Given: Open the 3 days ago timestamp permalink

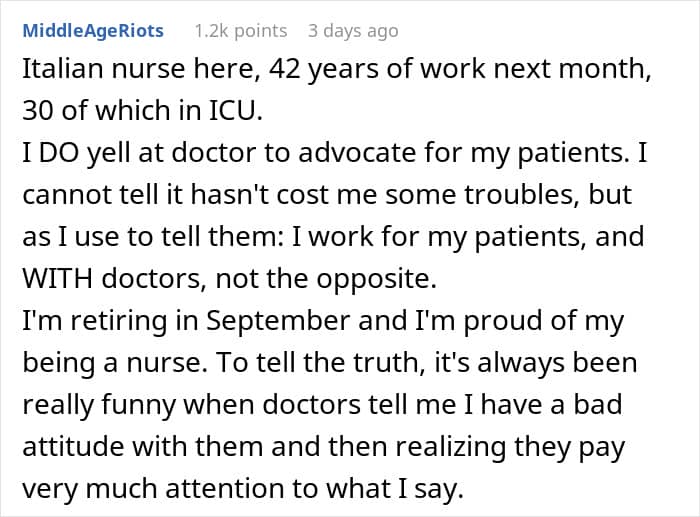Looking at the screenshot, I should point(353,31).
